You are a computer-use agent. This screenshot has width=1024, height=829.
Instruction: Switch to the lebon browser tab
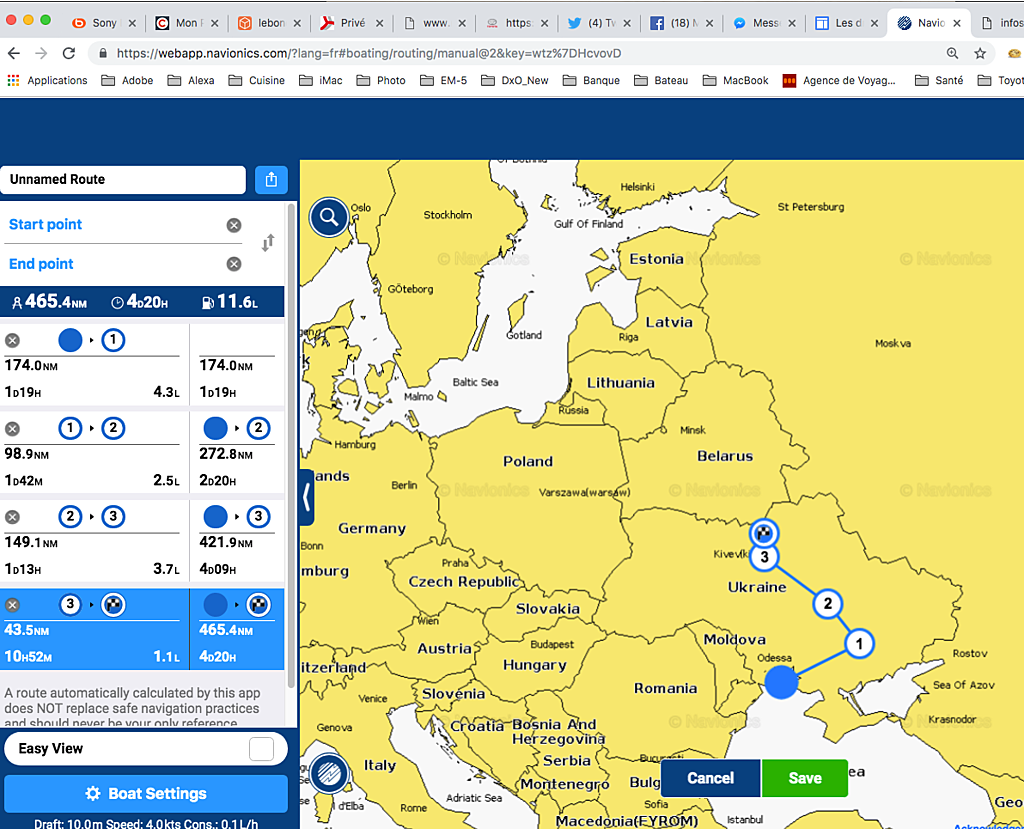click(270, 23)
